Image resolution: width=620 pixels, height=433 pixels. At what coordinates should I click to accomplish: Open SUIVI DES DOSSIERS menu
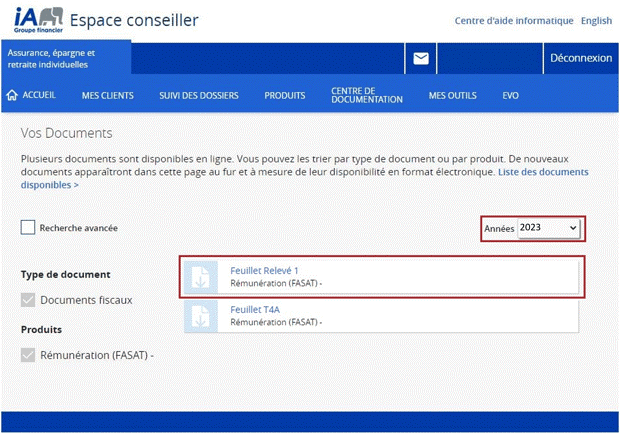199,96
